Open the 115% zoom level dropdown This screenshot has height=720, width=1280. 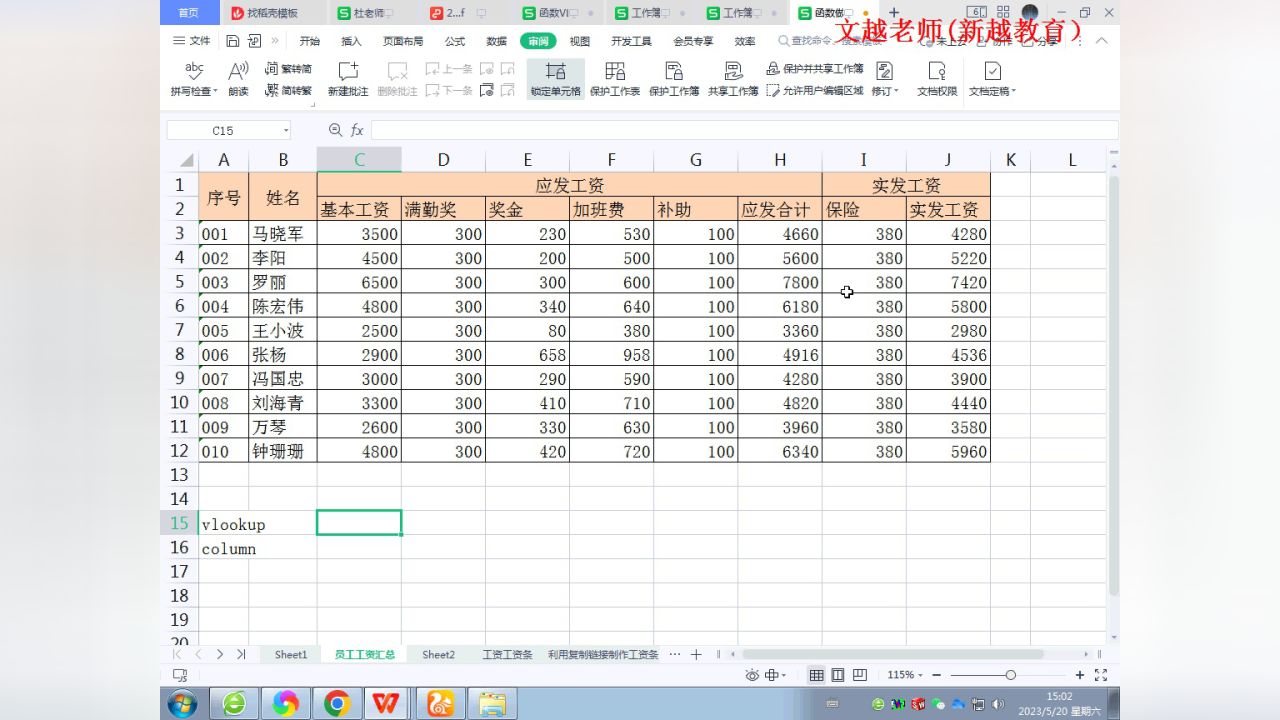point(906,676)
